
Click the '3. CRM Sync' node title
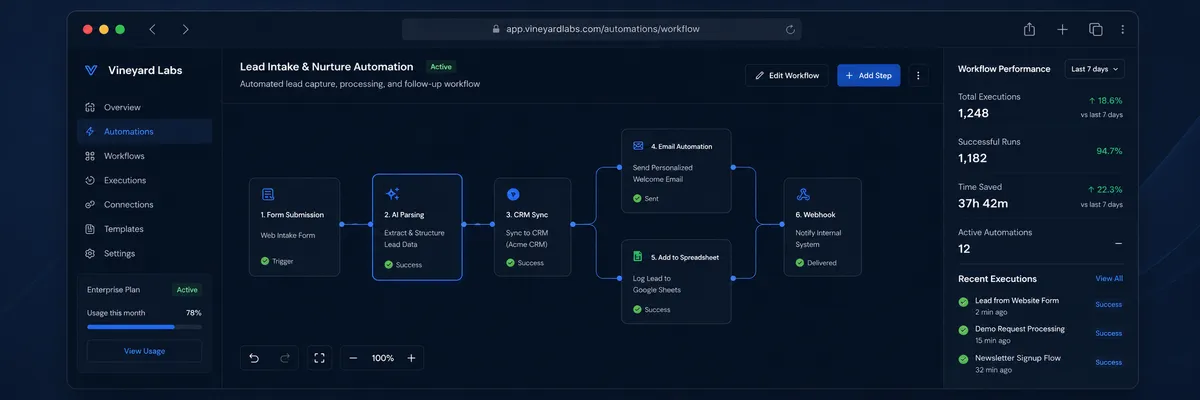pos(527,214)
